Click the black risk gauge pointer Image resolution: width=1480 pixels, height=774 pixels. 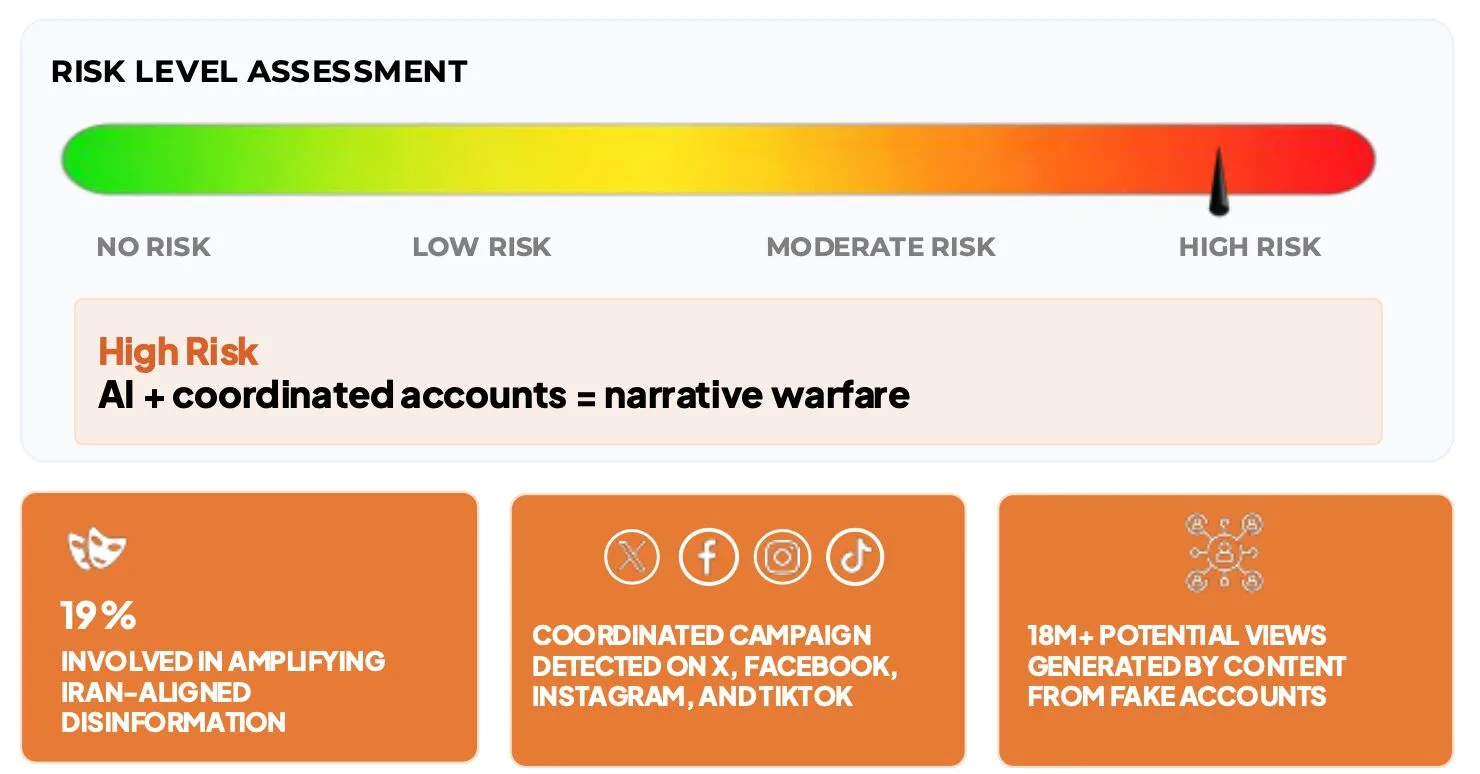1218,183
